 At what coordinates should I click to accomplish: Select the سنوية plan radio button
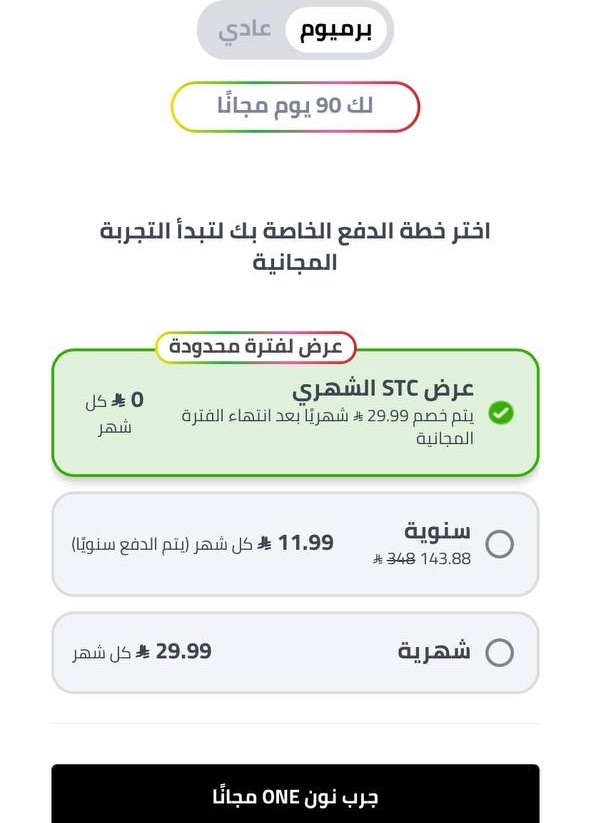click(x=499, y=544)
